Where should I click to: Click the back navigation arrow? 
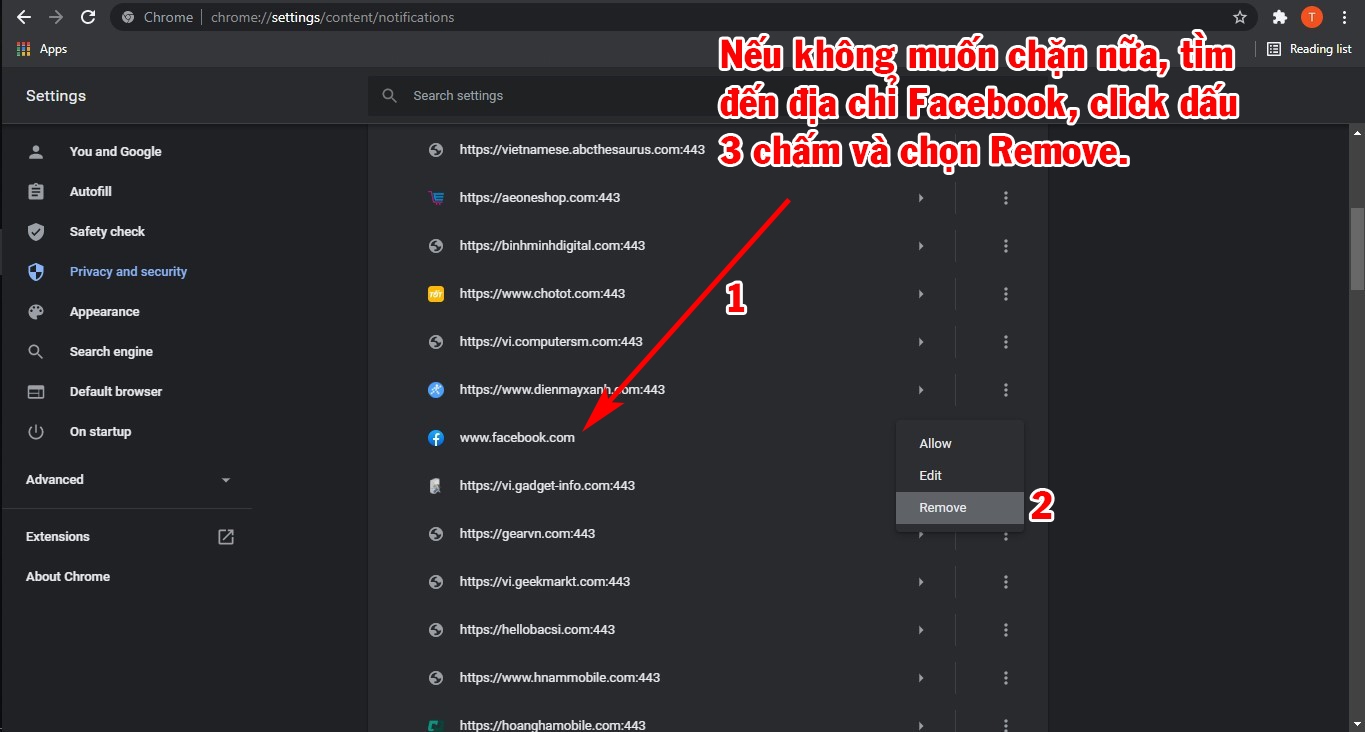[x=23, y=16]
